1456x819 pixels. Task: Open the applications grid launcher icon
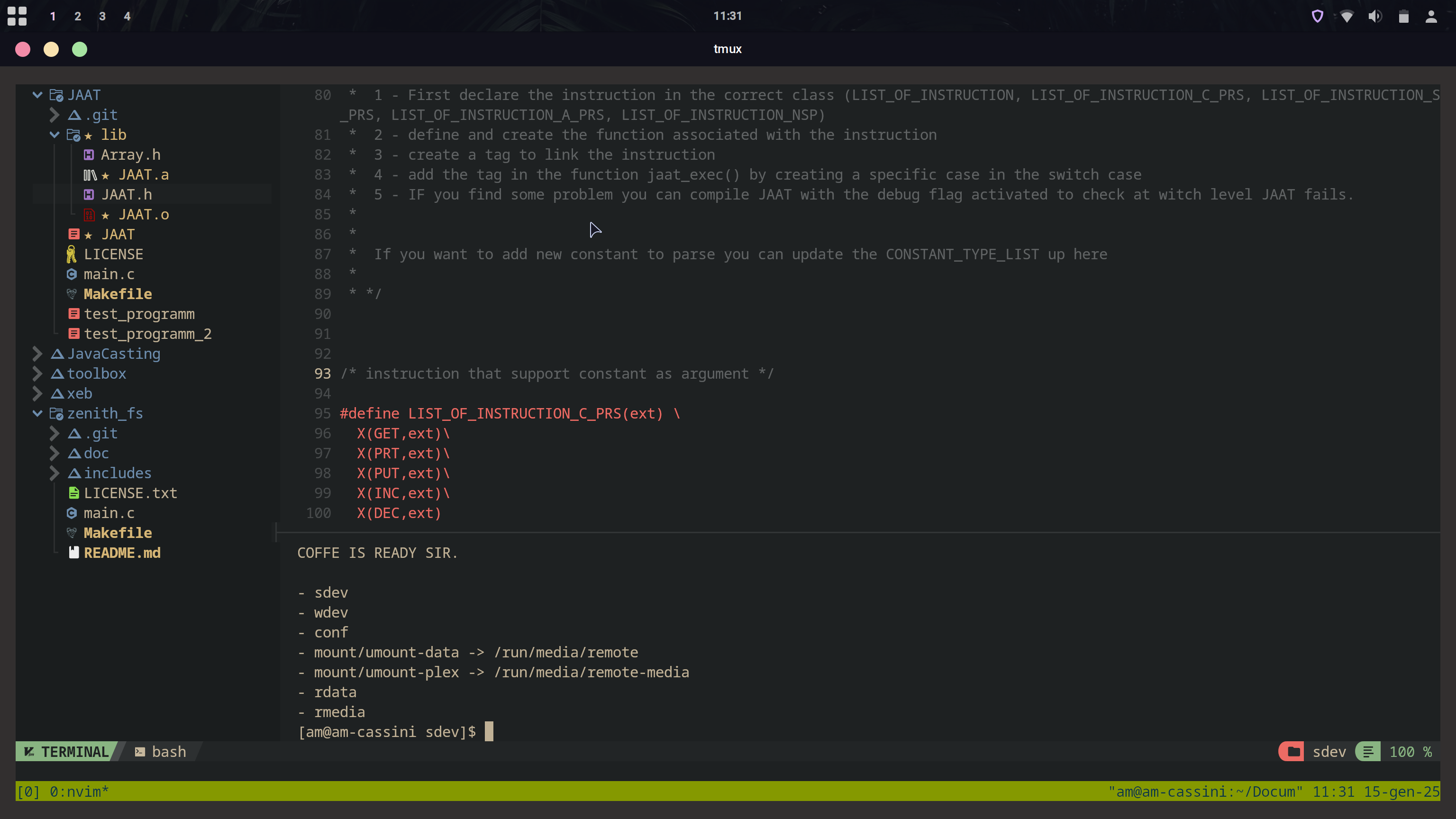[x=17, y=16]
